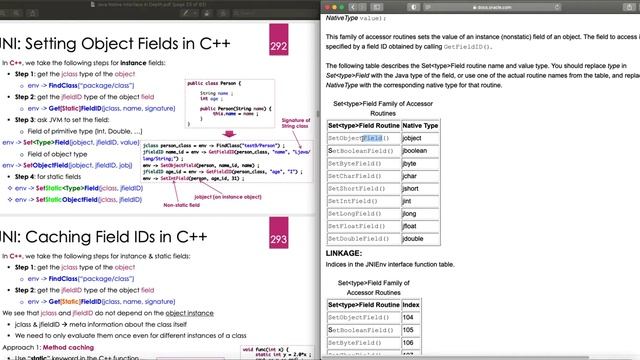Open Safari's privacy report shield
The image size is (640, 360).
413,7
